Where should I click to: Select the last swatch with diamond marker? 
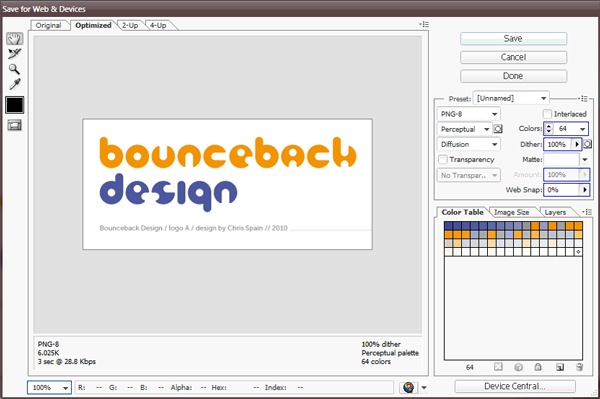[x=578, y=252]
